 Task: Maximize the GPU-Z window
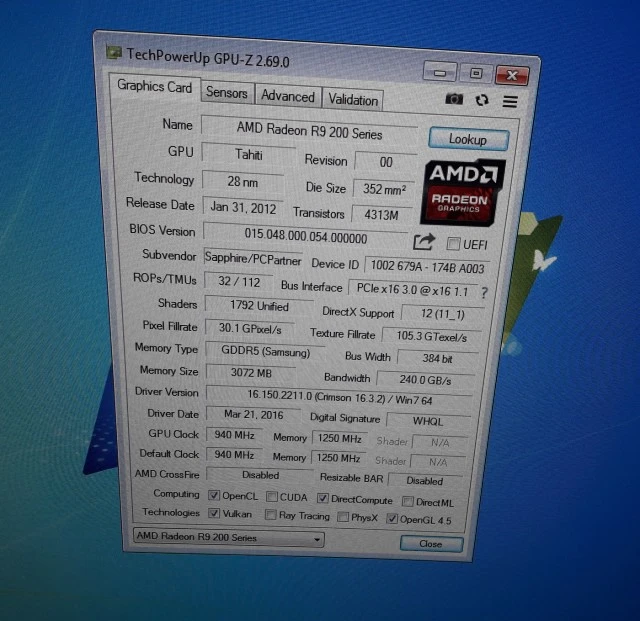click(476, 74)
